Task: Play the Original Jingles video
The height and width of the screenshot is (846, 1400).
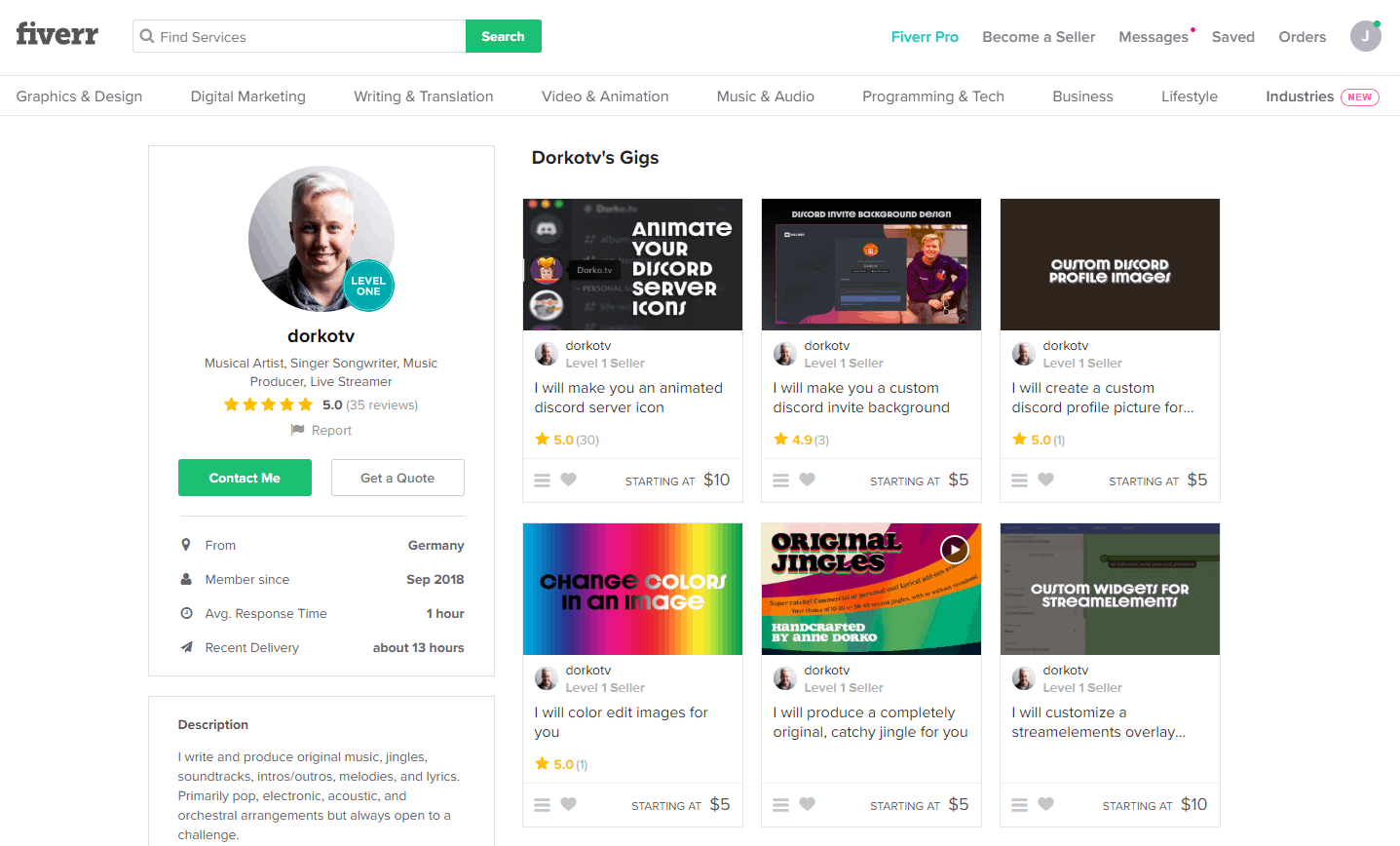Action: (x=955, y=550)
